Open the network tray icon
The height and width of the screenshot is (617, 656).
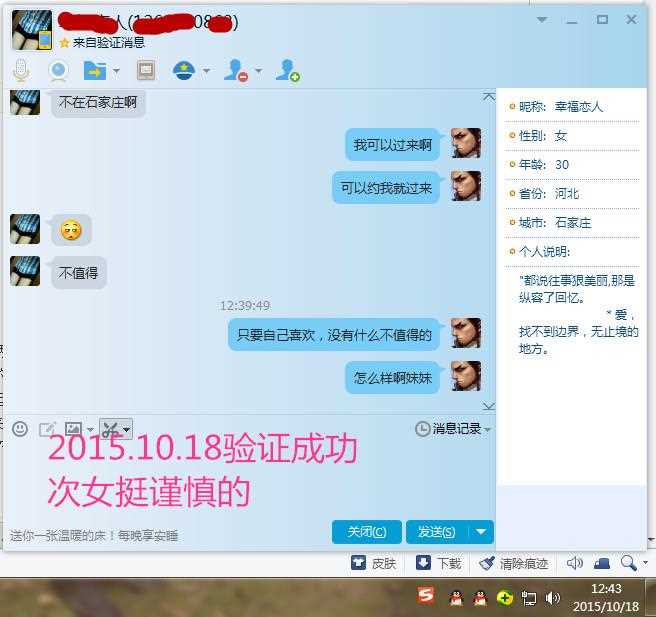tap(528, 599)
